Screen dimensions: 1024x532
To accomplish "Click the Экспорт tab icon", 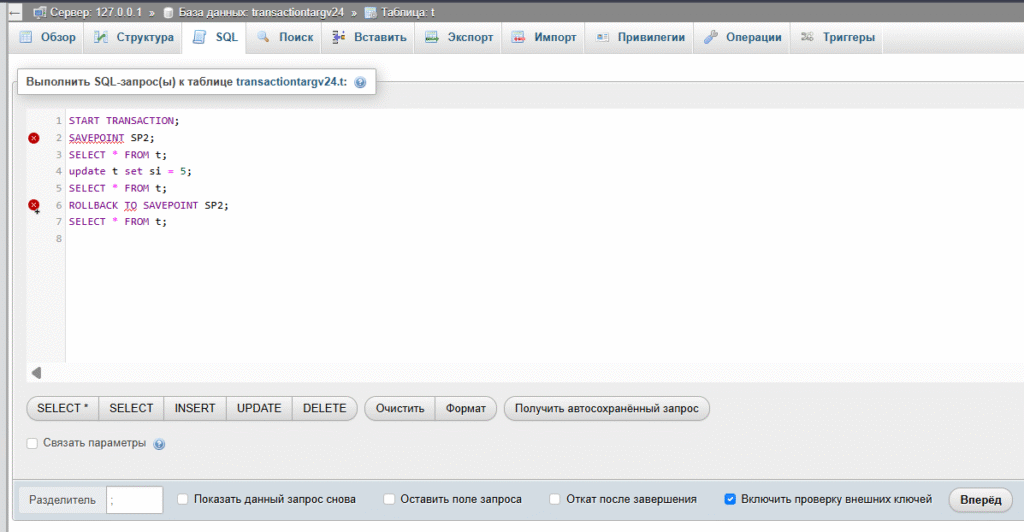I will (x=432, y=37).
